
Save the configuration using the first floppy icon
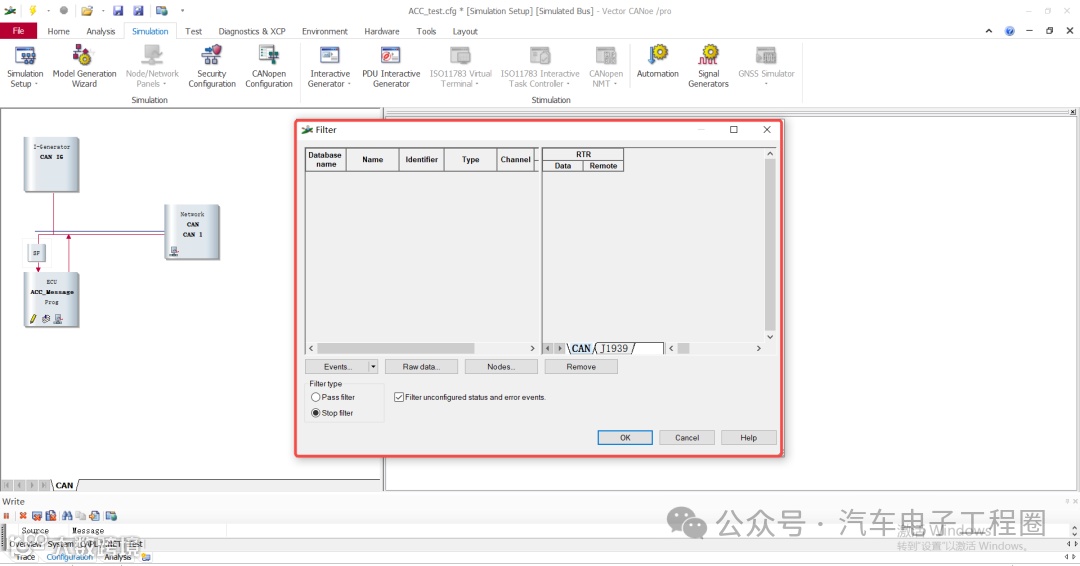118,10
